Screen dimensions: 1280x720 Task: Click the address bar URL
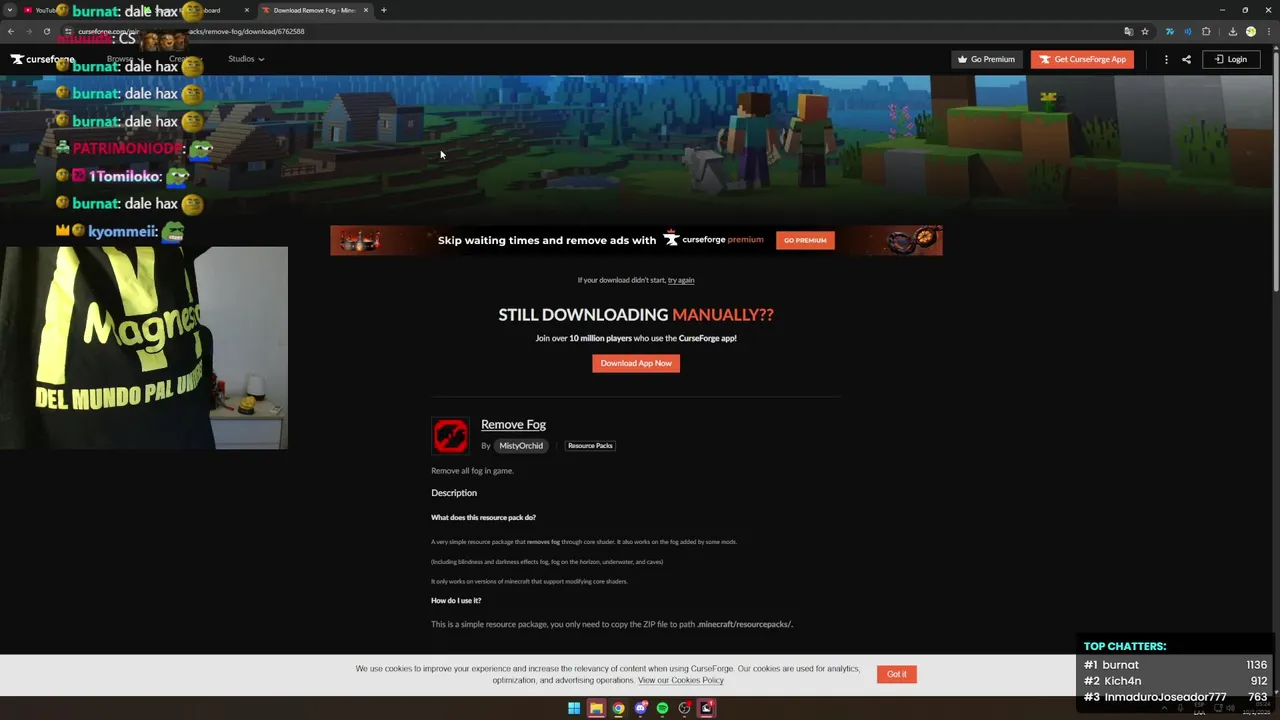click(x=190, y=31)
